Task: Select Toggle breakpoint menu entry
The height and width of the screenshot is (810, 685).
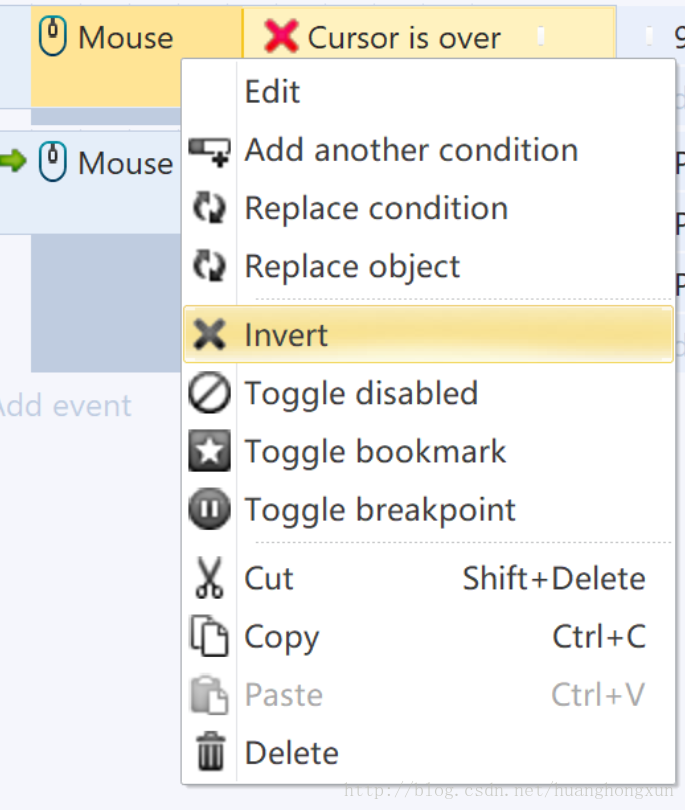Action: (380, 510)
